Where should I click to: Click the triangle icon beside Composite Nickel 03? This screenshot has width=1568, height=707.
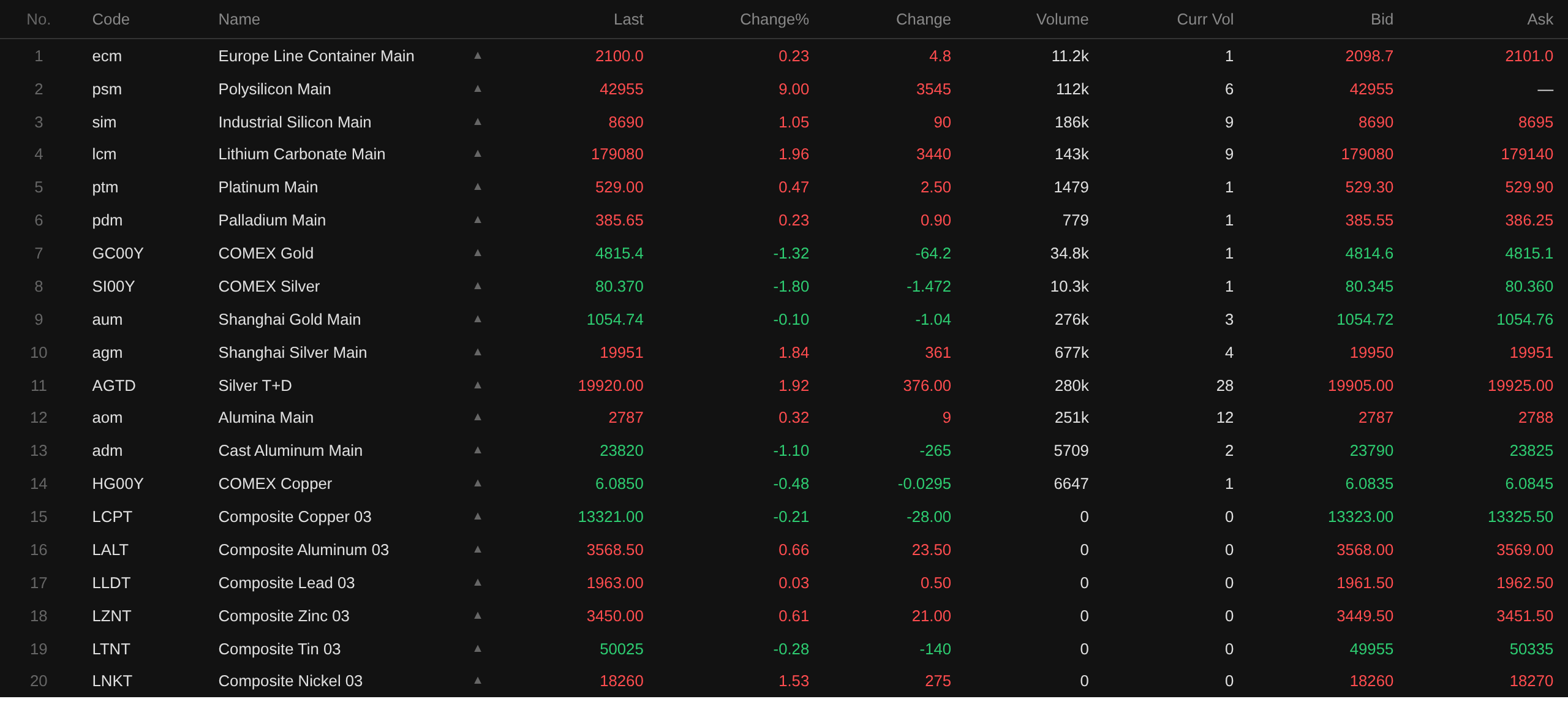[478, 681]
